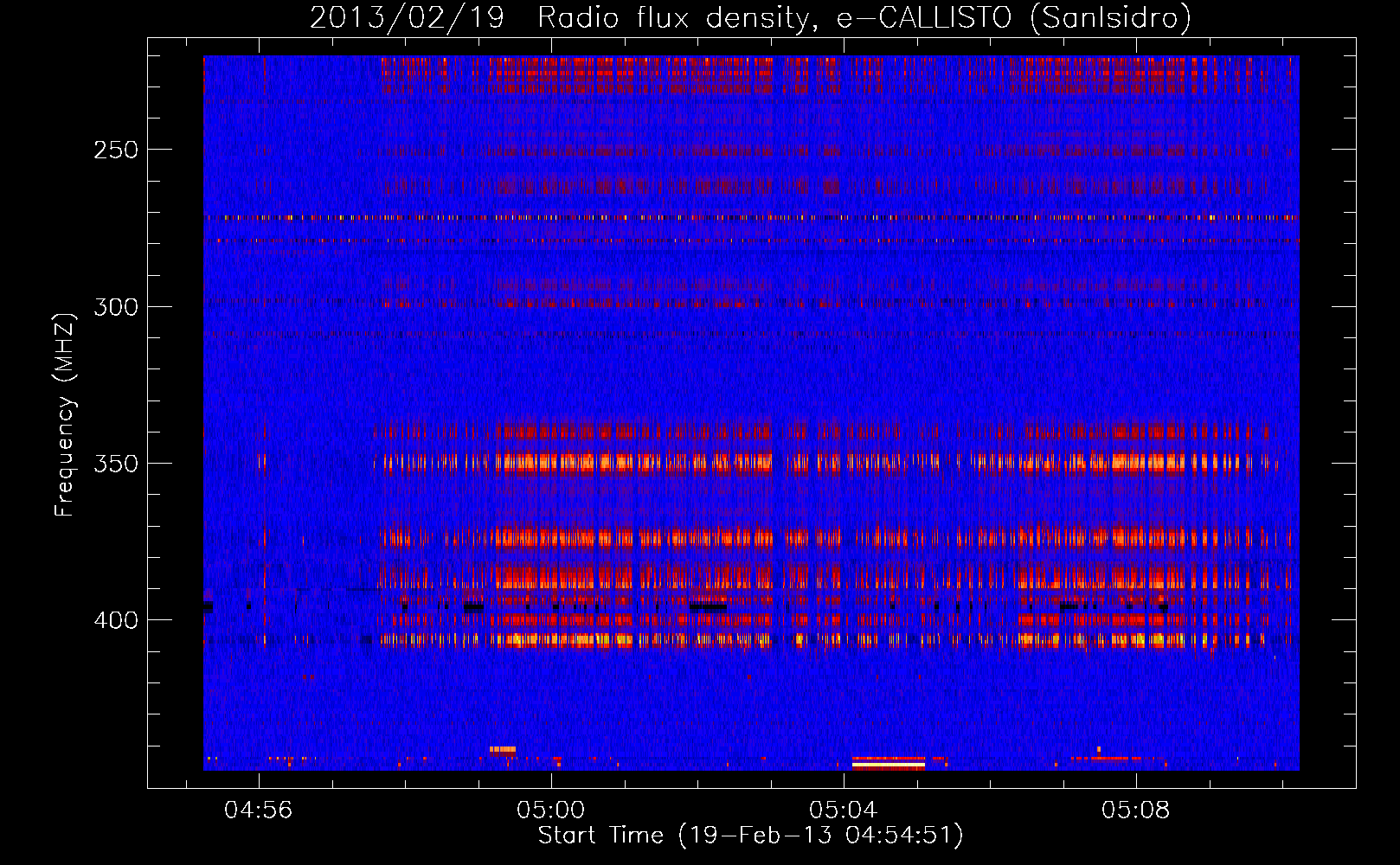Click the 05:04 time tick label
1400x865 pixels.
[844, 811]
